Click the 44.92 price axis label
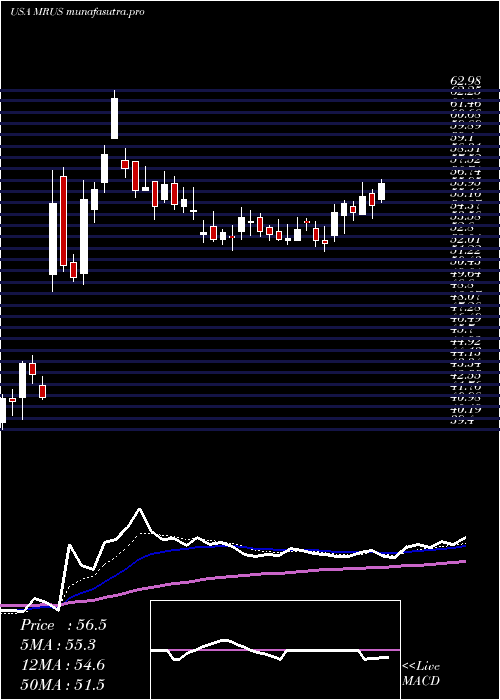The image size is (500, 700). pos(465,342)
